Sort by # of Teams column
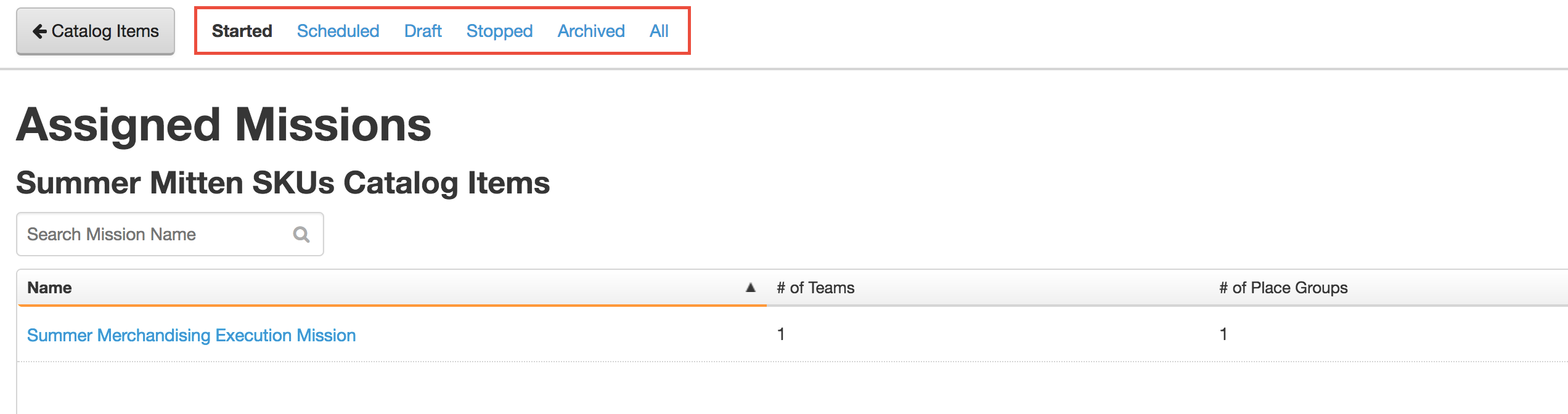This screenshot has height=414, width=1568. point(988,288)
